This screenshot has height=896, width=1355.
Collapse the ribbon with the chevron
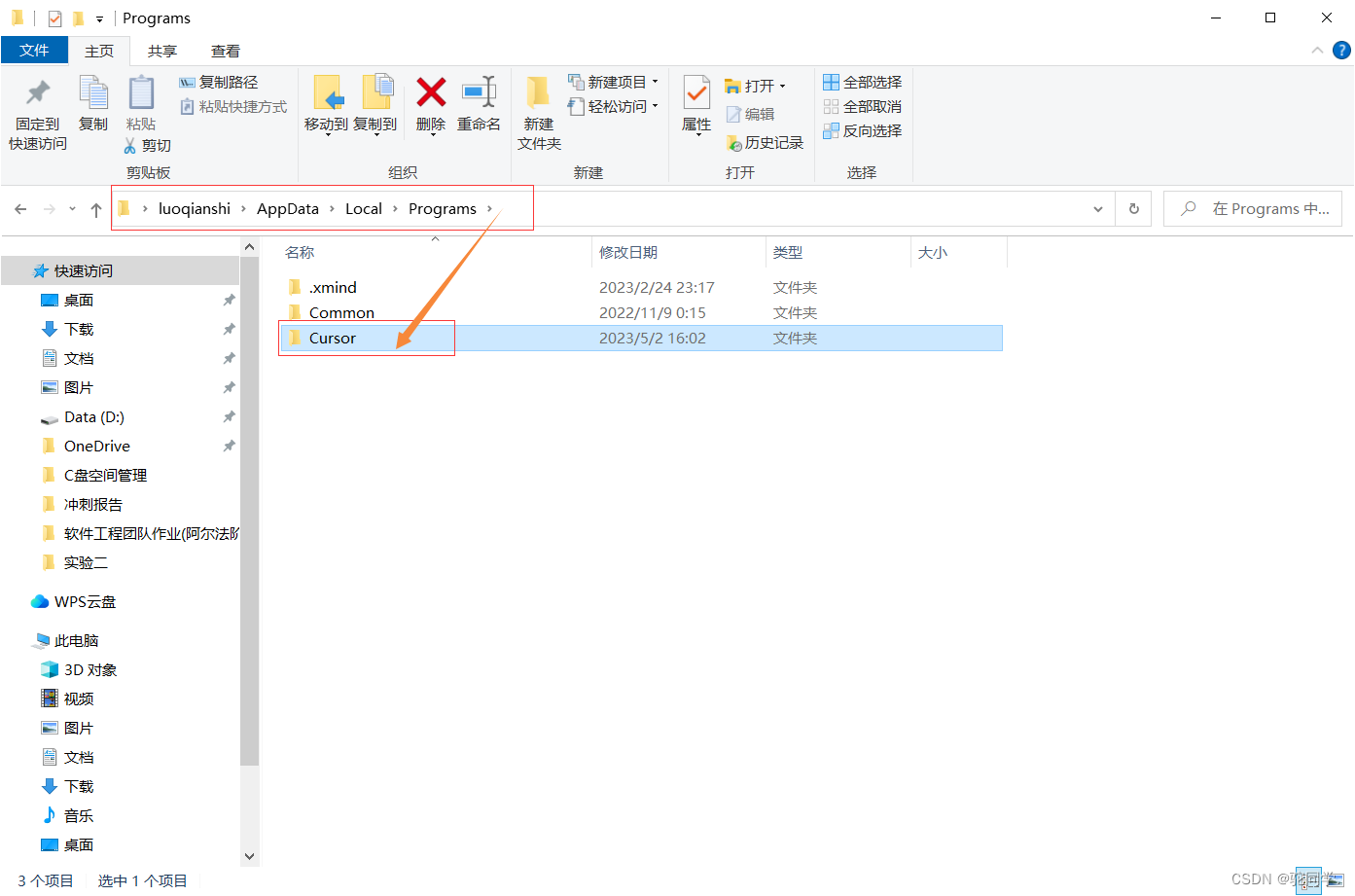tap(1317, 51)
